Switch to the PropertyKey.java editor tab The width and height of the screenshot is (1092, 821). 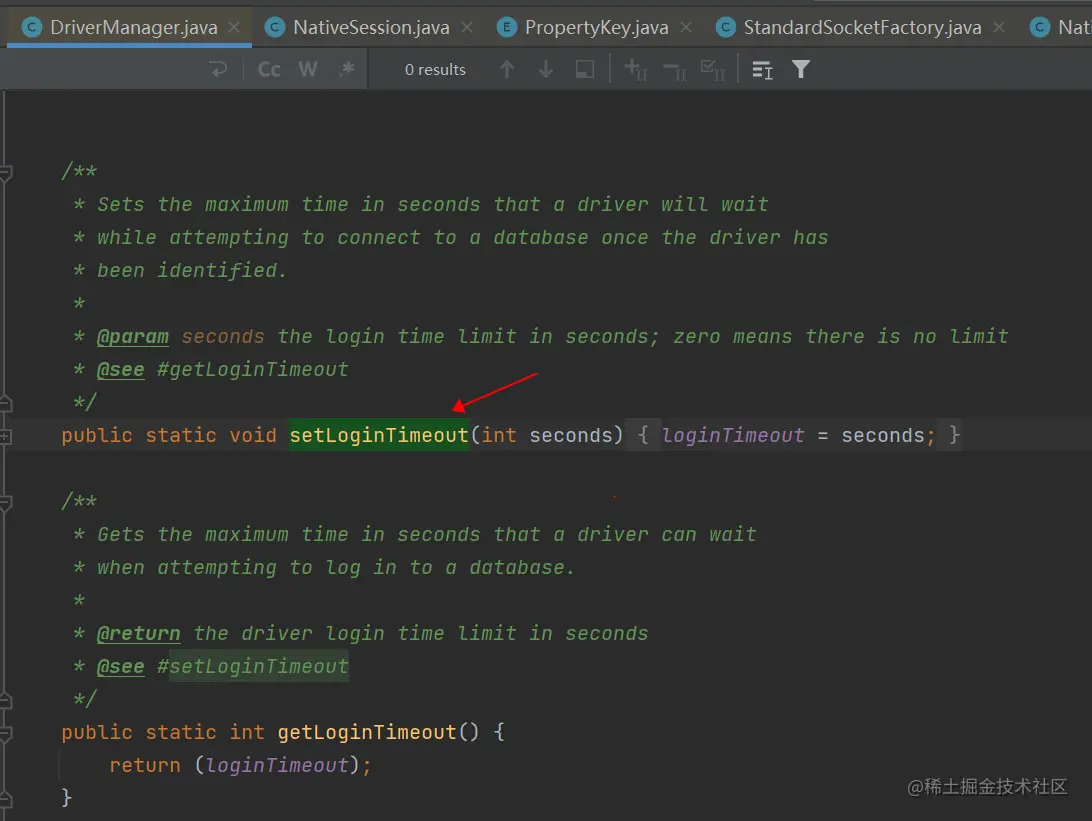(x=596, y=27)
